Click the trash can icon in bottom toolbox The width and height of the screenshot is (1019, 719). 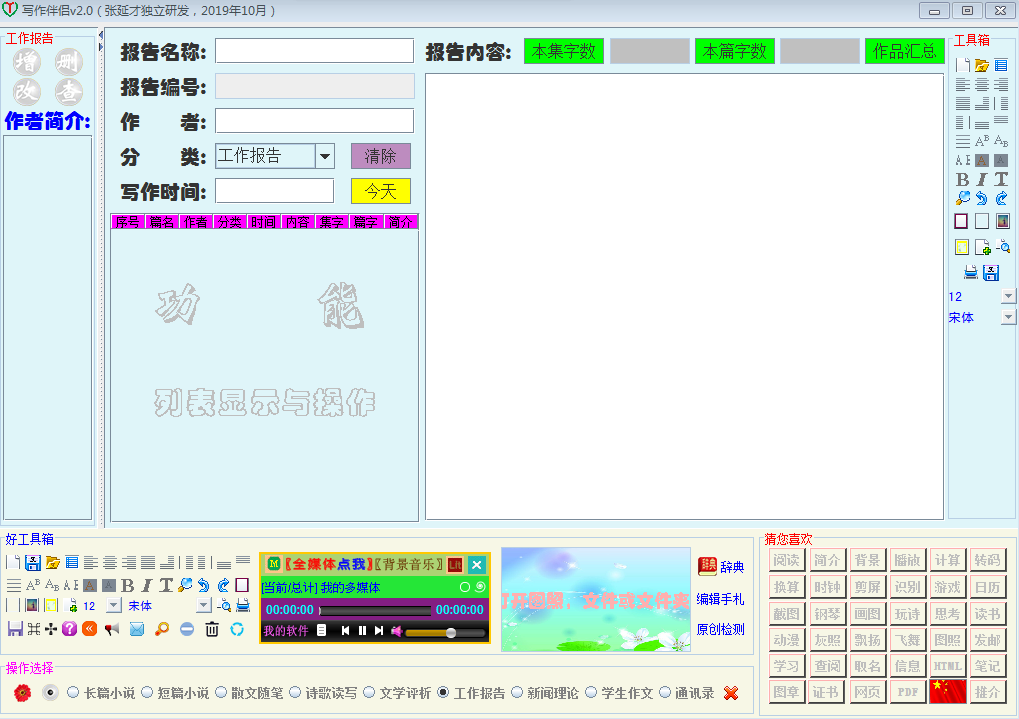pos(212,629)
